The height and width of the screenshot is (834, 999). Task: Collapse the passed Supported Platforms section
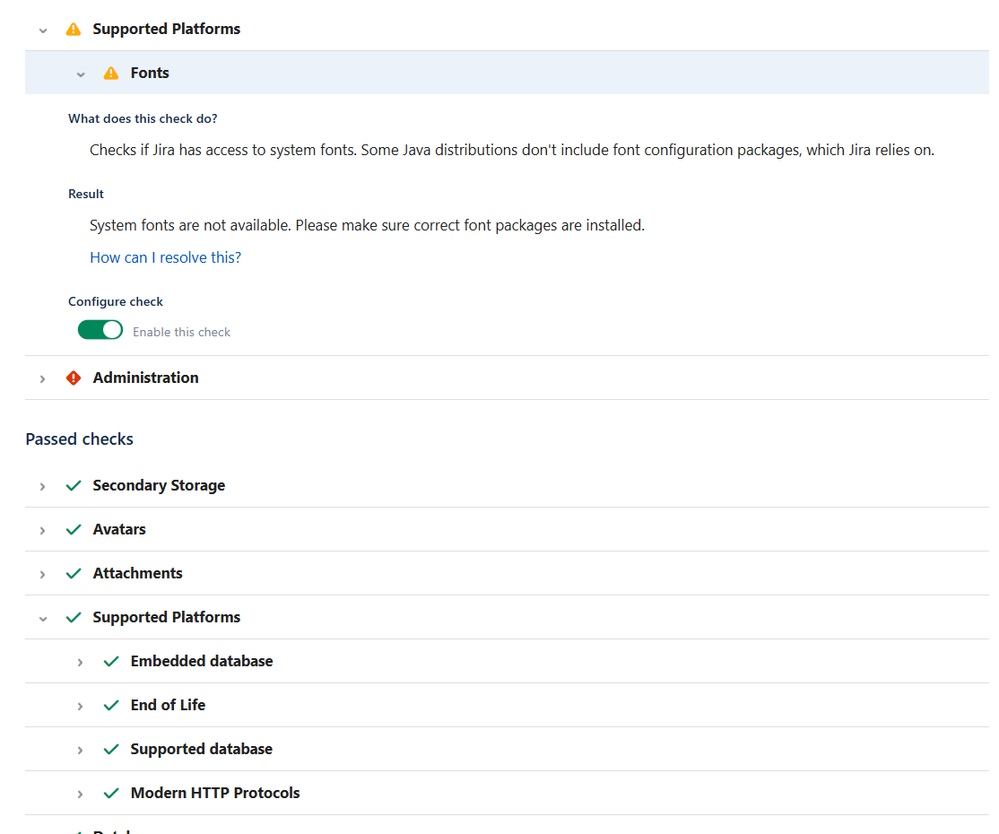(x=43, y=618)
